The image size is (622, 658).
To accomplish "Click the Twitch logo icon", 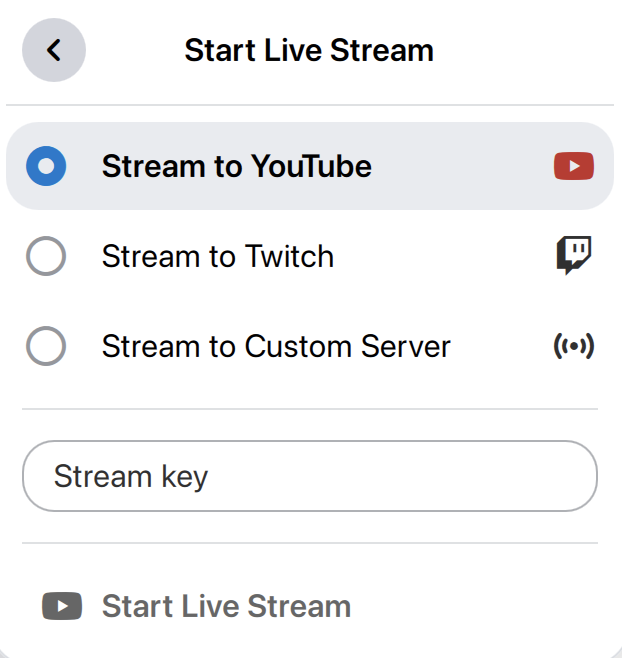I will click(x=574, y=256).
